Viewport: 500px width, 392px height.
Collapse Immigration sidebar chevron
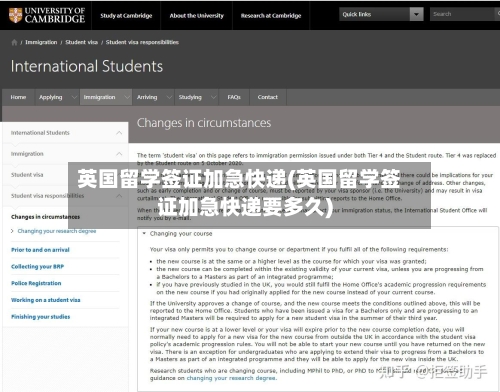119,154
